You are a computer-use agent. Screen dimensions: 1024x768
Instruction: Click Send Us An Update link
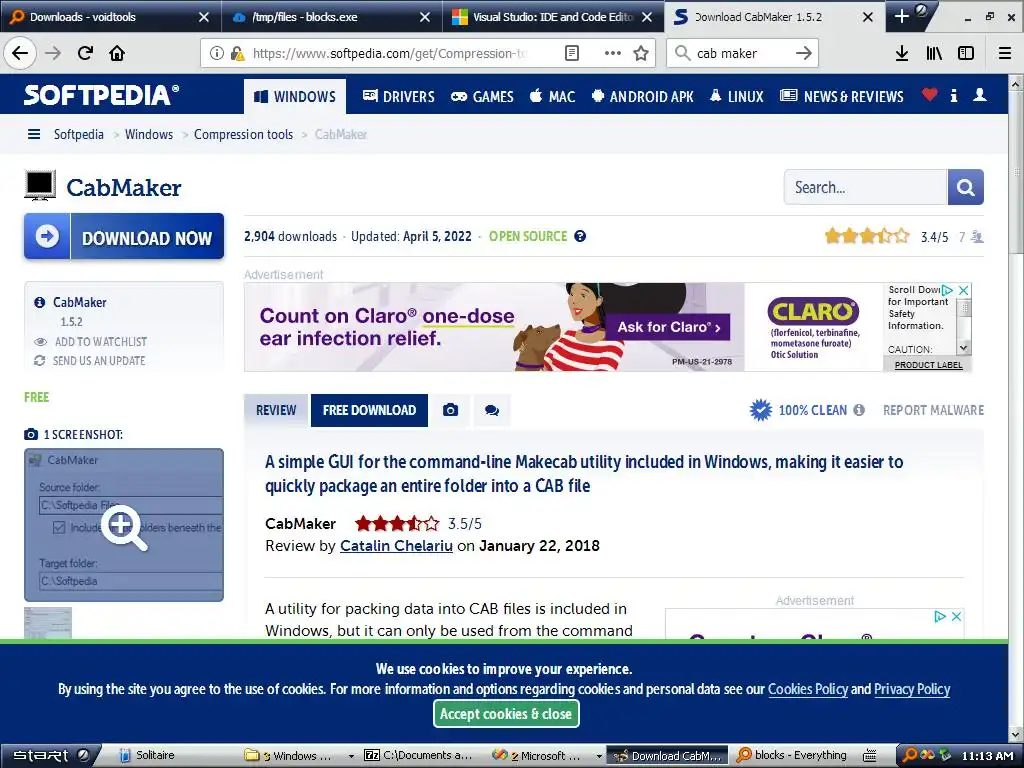tap(90, 360)
